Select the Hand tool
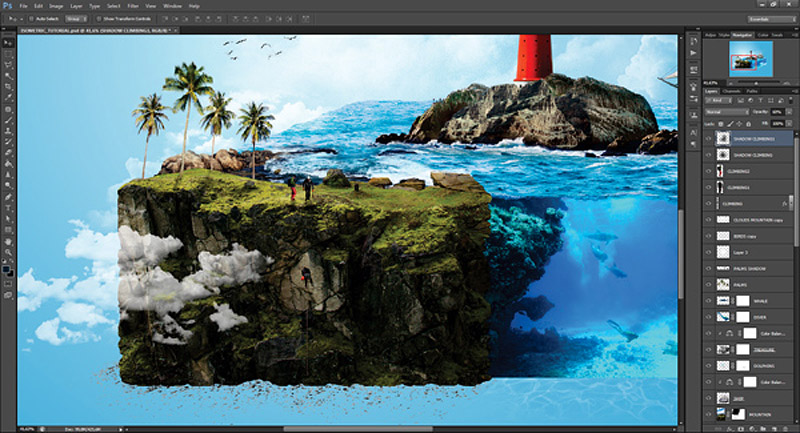This screenshot has width=800, height=433. click(x=8, y=241)
